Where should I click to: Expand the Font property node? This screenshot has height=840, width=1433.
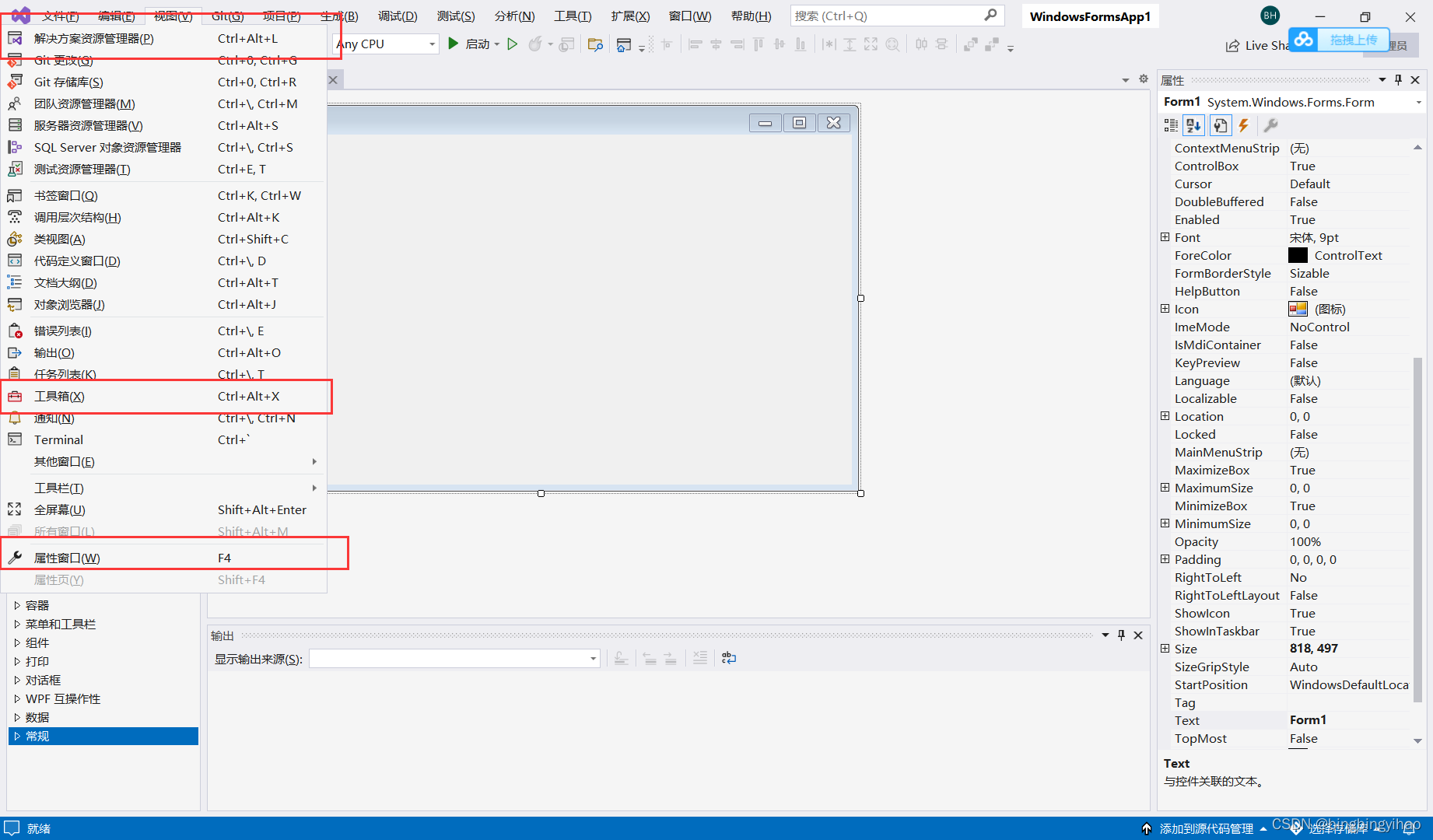point(1165,237)
